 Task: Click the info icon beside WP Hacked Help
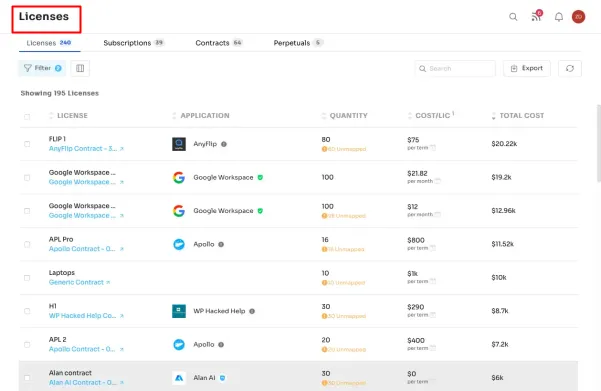[x=252, y=311]
